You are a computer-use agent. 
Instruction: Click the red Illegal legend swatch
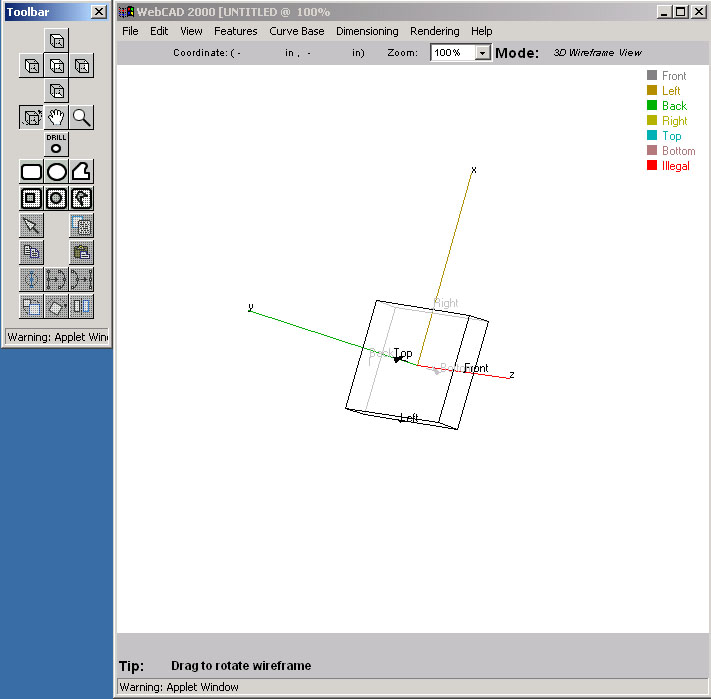click(652, 166)
